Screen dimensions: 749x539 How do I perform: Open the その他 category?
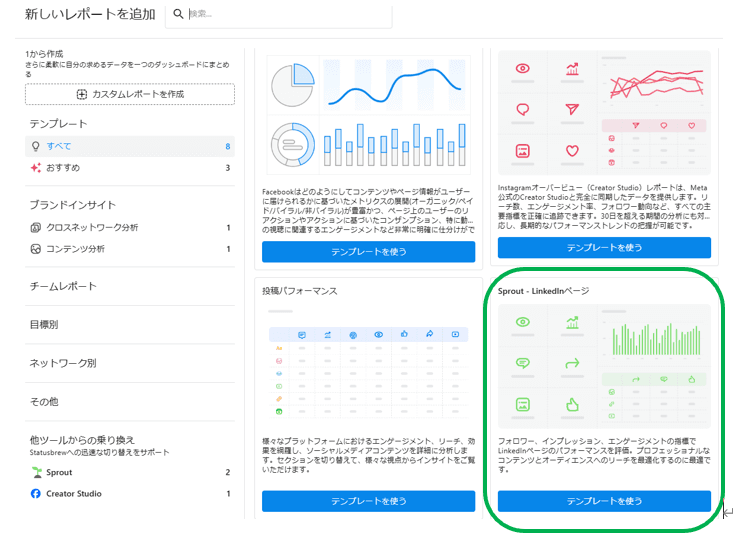coord(44,401)
